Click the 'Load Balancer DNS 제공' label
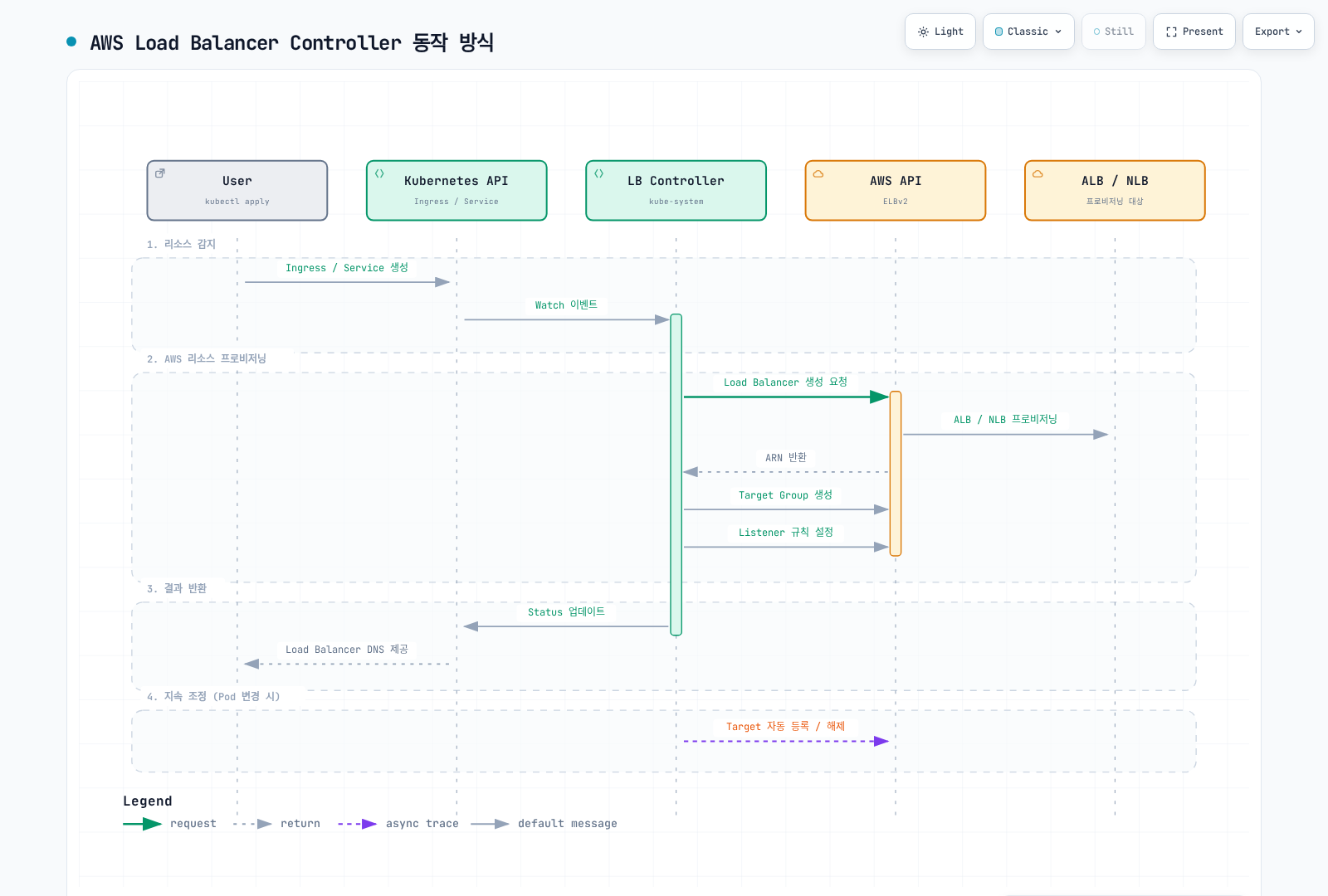 (x=347, y=650)
